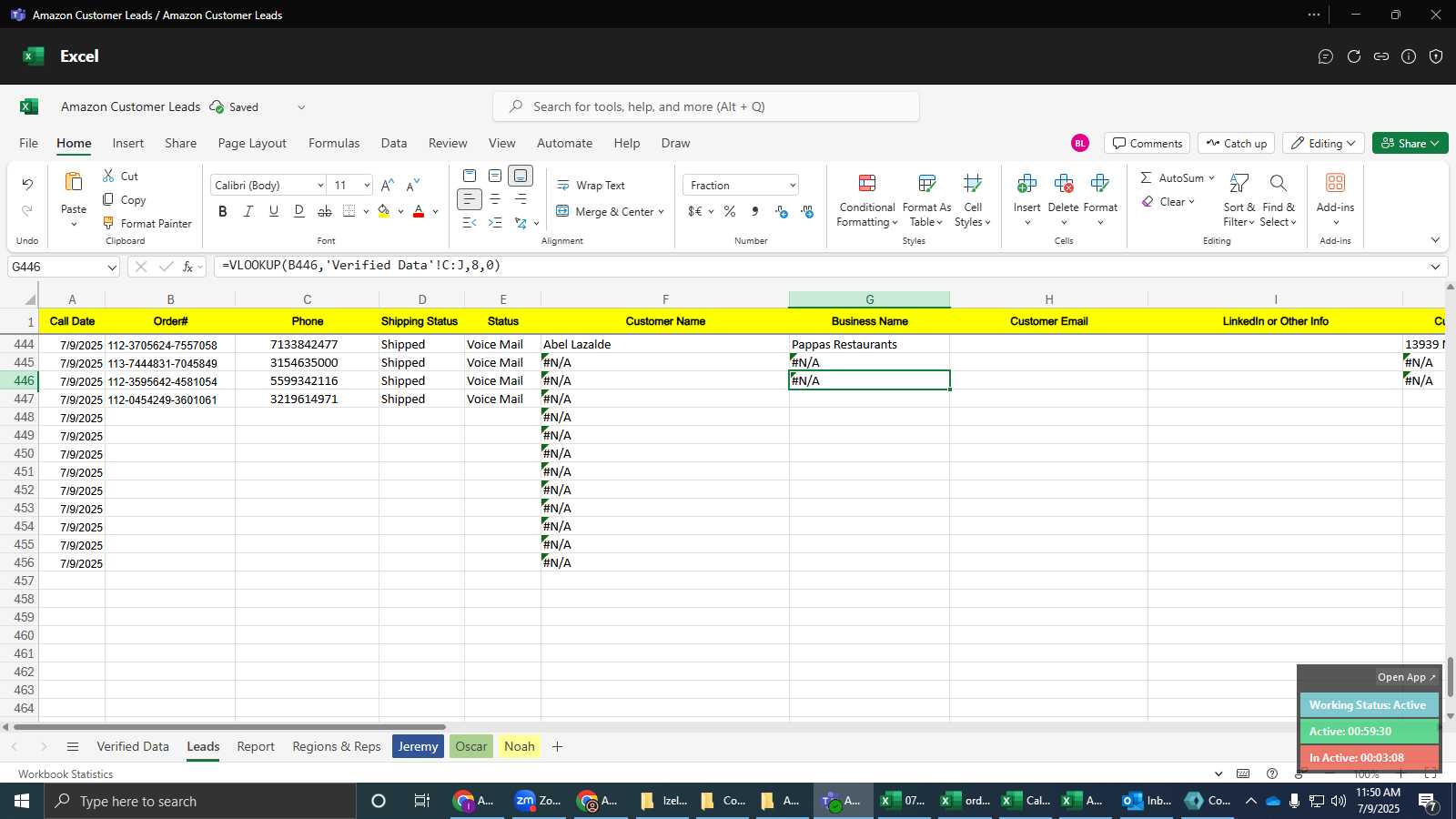Click Insert cells icon

tap(1027, 184)
